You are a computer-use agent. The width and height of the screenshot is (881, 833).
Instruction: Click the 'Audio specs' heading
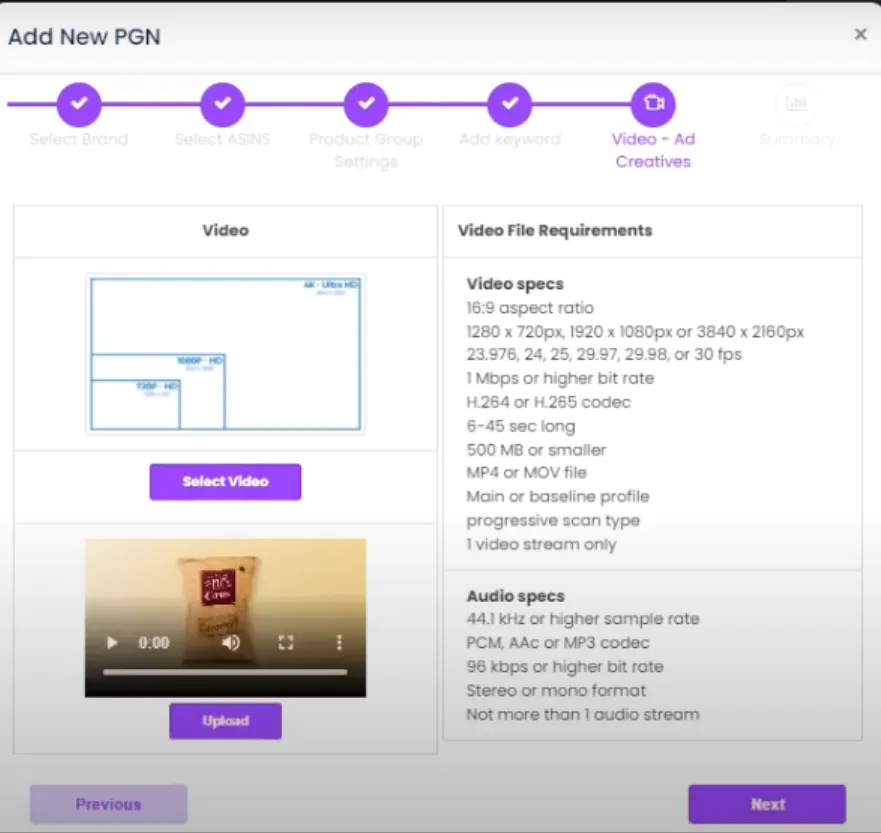tap(516, 596)
